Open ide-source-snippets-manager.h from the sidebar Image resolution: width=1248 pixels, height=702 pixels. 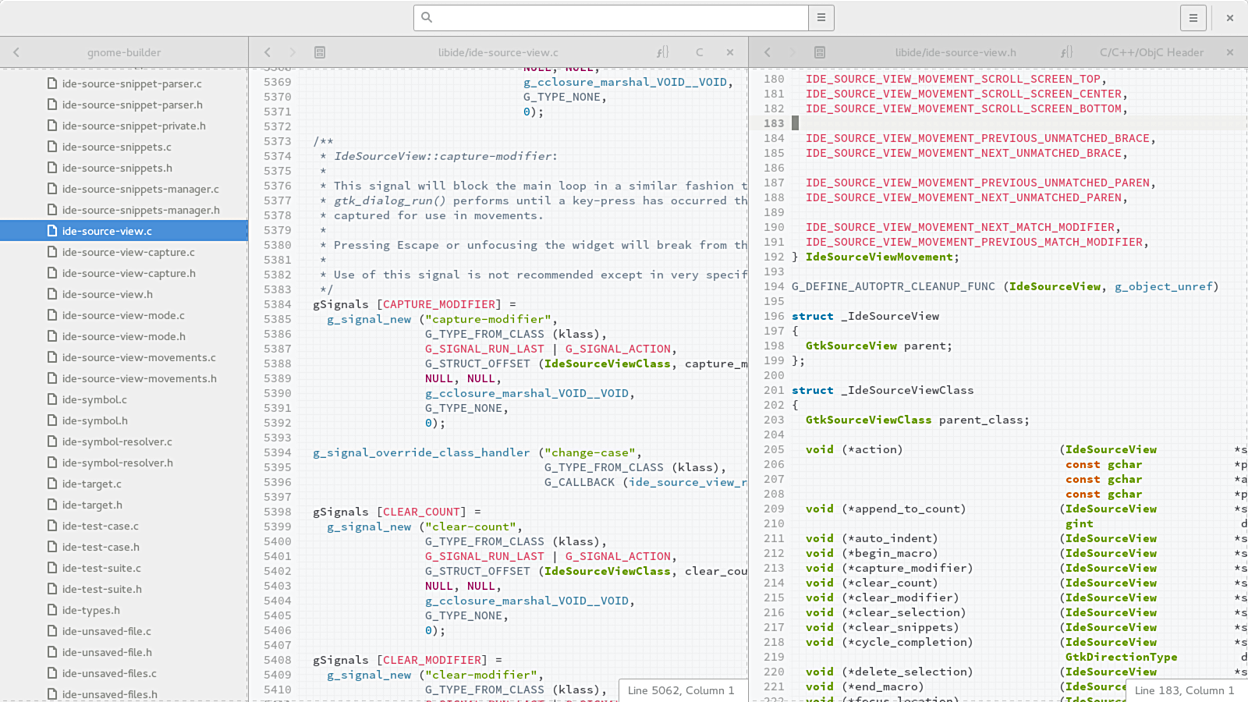pyautogui.click(x=140, y=210)
